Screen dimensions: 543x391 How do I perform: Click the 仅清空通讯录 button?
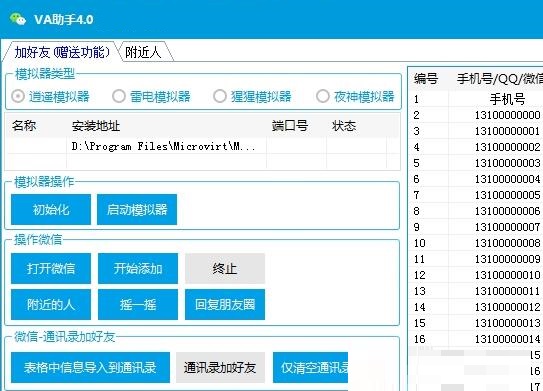click(x=310, y=367)
